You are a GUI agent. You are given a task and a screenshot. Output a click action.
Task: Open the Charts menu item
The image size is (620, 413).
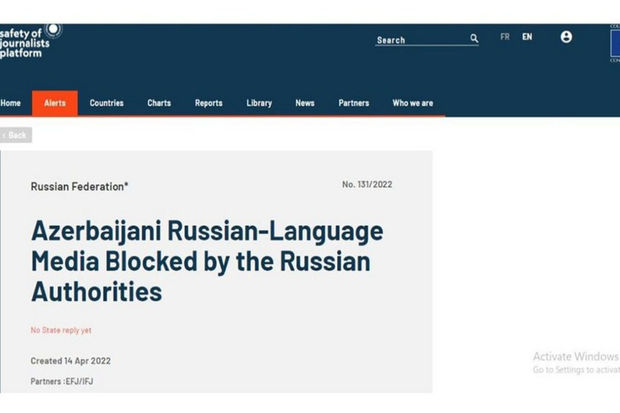point(159,103)
